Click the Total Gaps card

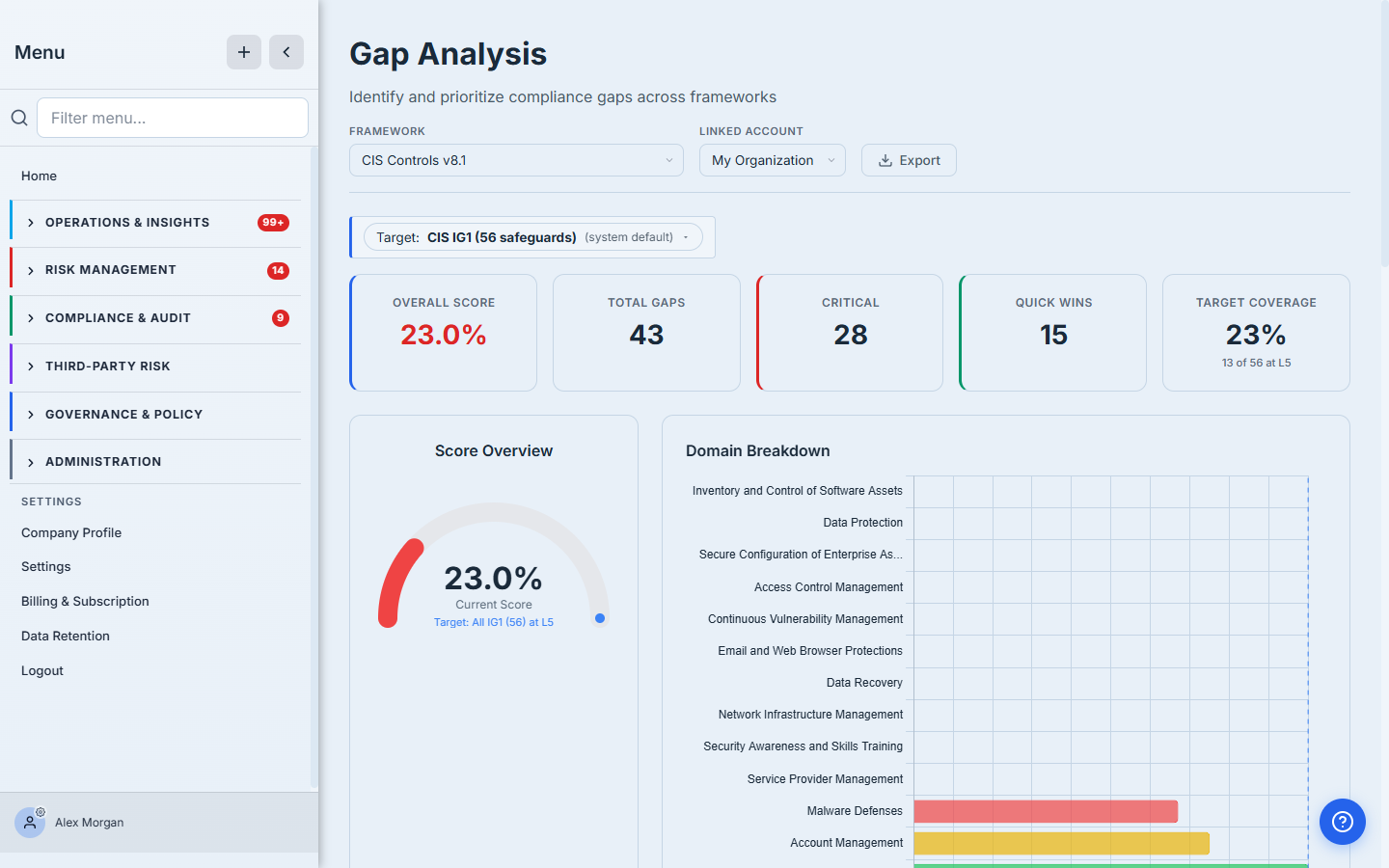point(646,333)
